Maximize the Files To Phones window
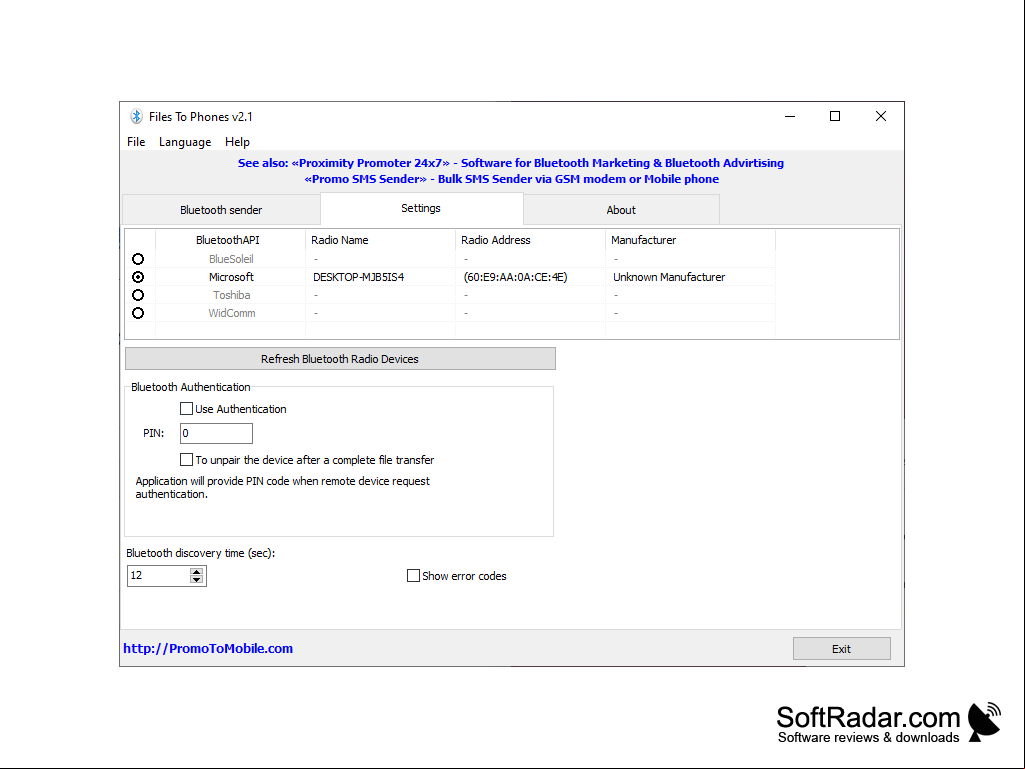The width and height of the screenshot is (1025, 769). click(x=835, y=116)
